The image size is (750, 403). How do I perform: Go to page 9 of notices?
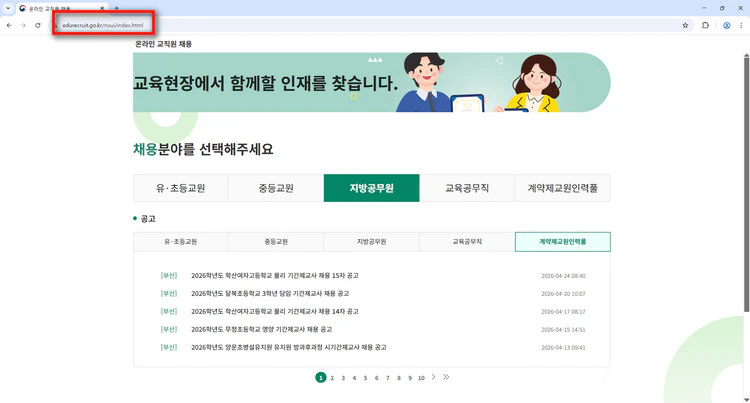[410, 378]
